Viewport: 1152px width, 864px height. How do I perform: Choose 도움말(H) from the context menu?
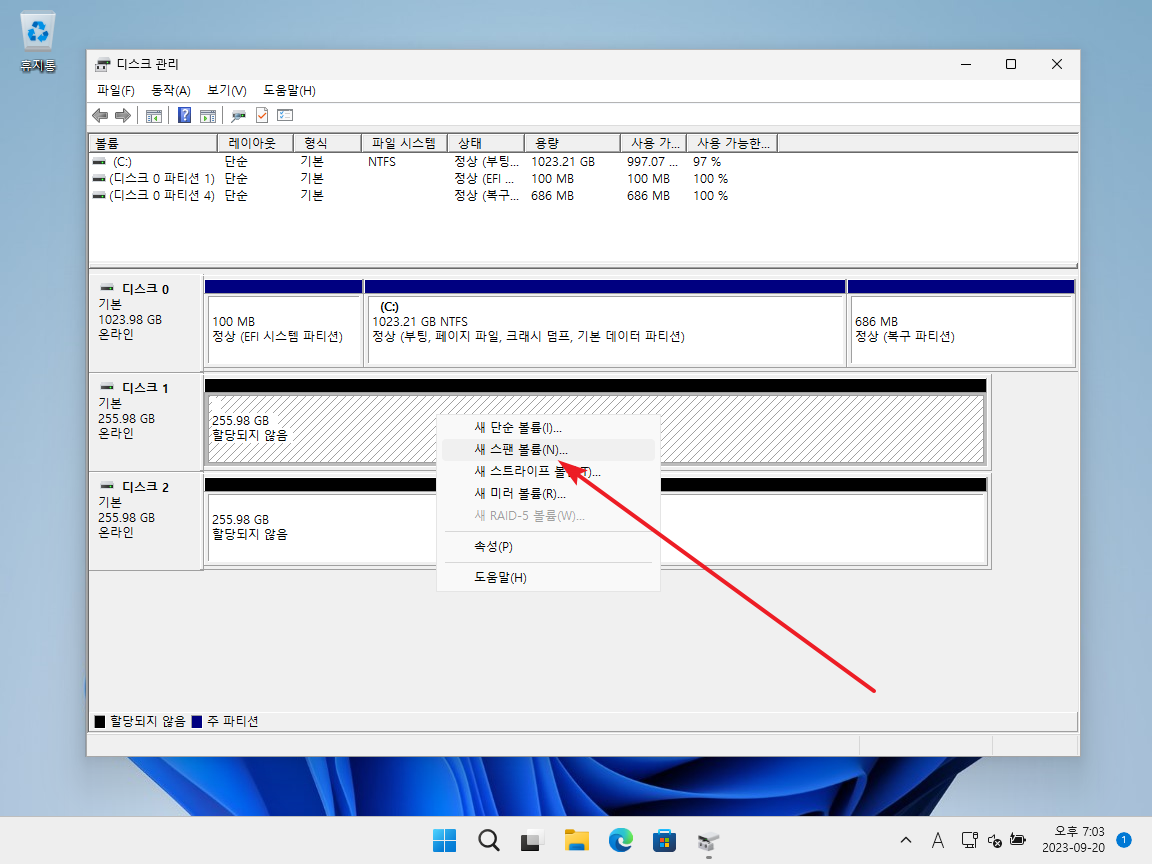pos(548,577)
